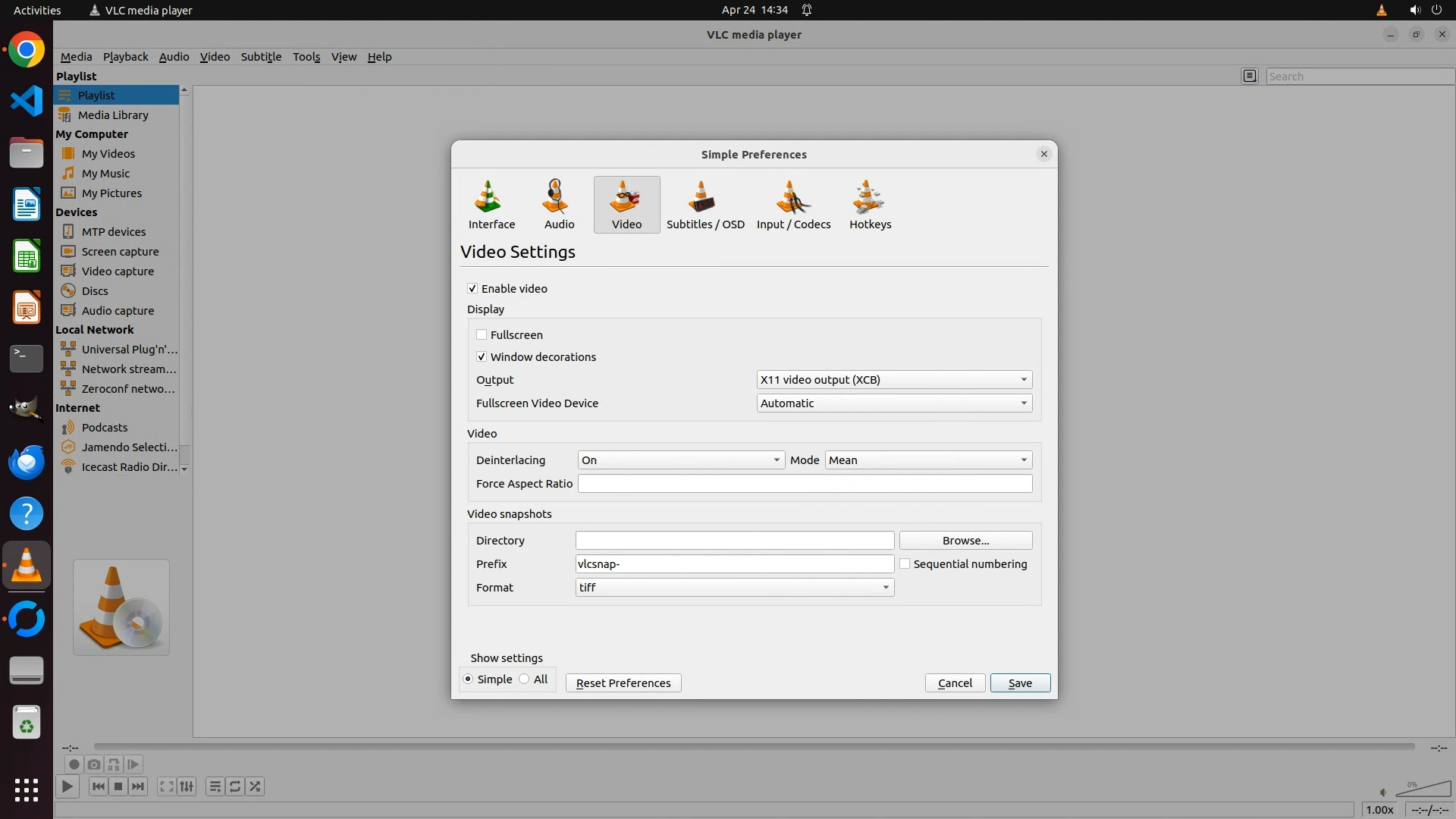Open the Interface preferences icon
Image resolution: width=1456 pixels, height=819 pixels.
(491, 205)
